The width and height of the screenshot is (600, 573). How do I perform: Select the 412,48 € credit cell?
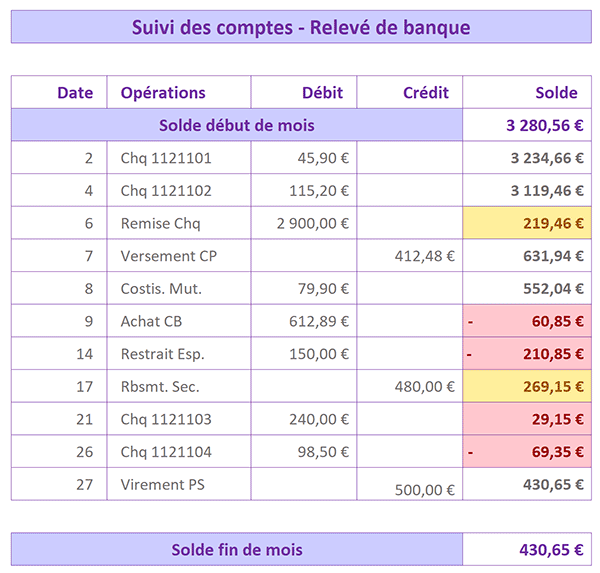pos(409,256)
